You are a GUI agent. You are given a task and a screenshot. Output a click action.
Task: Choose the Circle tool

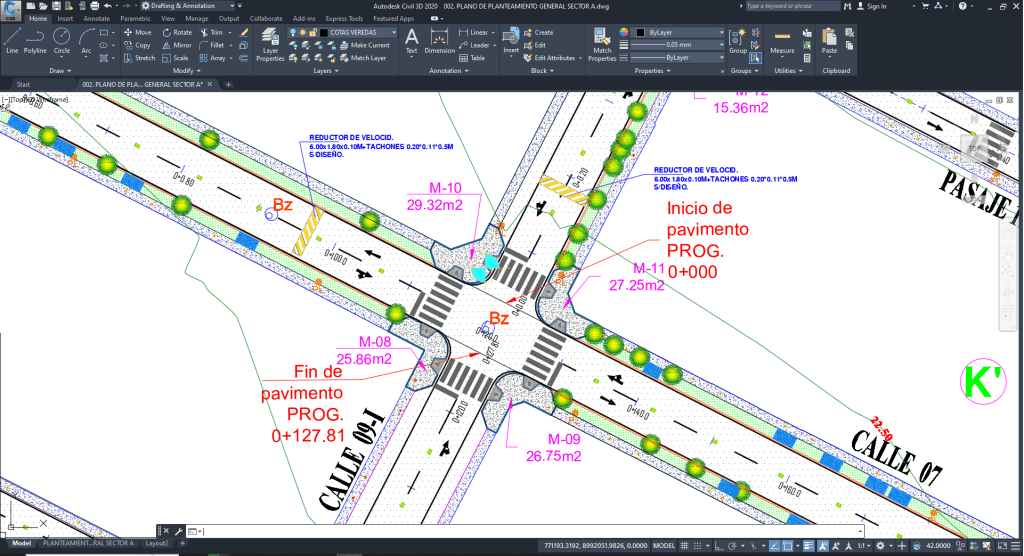click(x=61, y=41)
